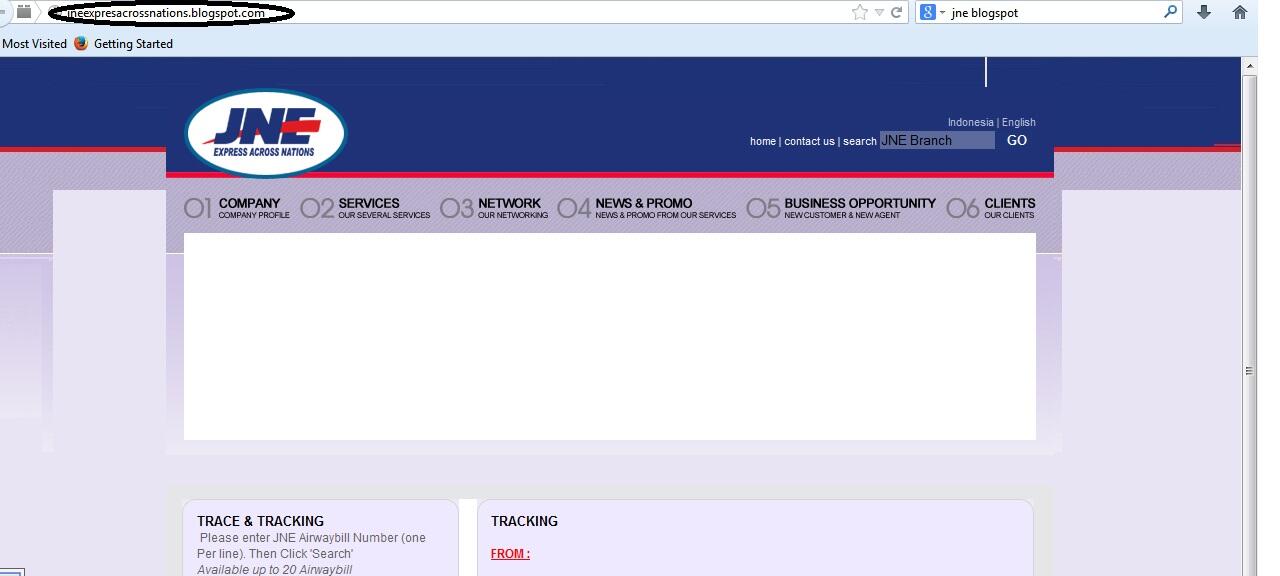
Task: Open the Most Visited bookmarks folder
Action: pos(34,44)
